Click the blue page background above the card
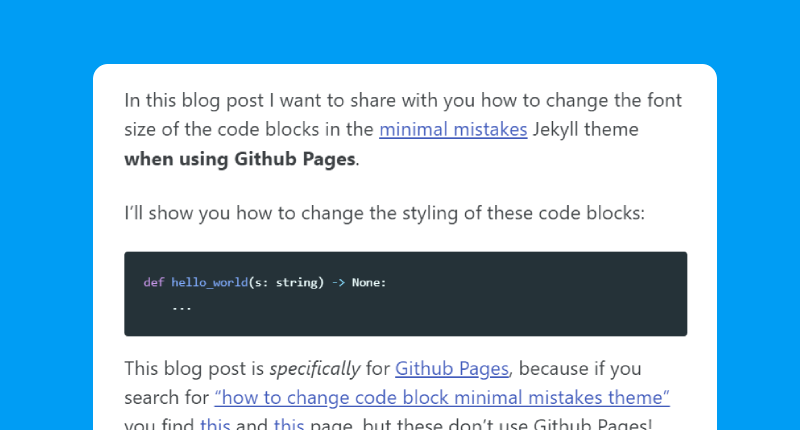Viewport: 800px width, 430px height. [400, 31]
